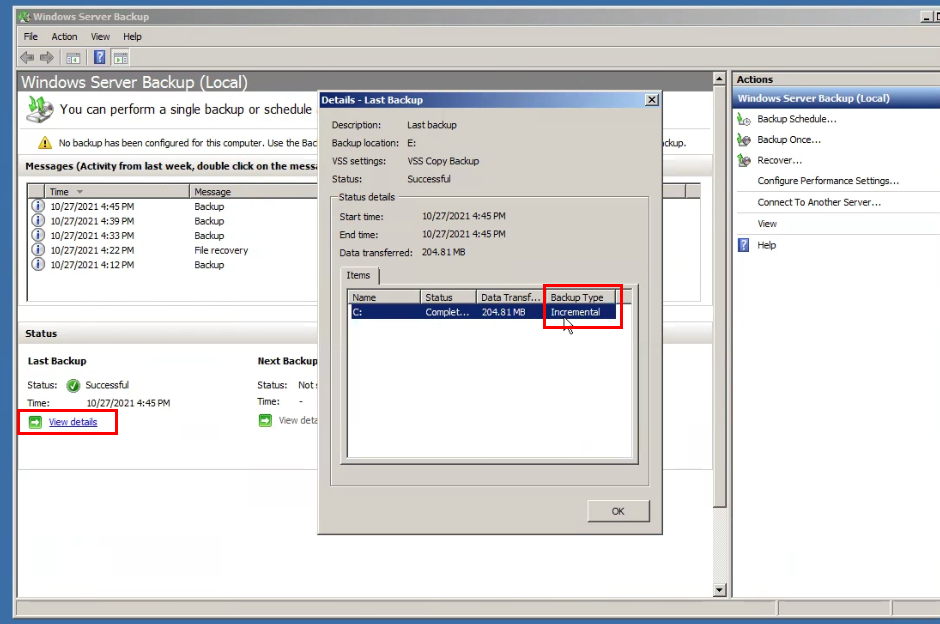The width and height of the screenshot is (940, 624).
Task: Click the Backup Once icon in Actions
Action: 744,140
